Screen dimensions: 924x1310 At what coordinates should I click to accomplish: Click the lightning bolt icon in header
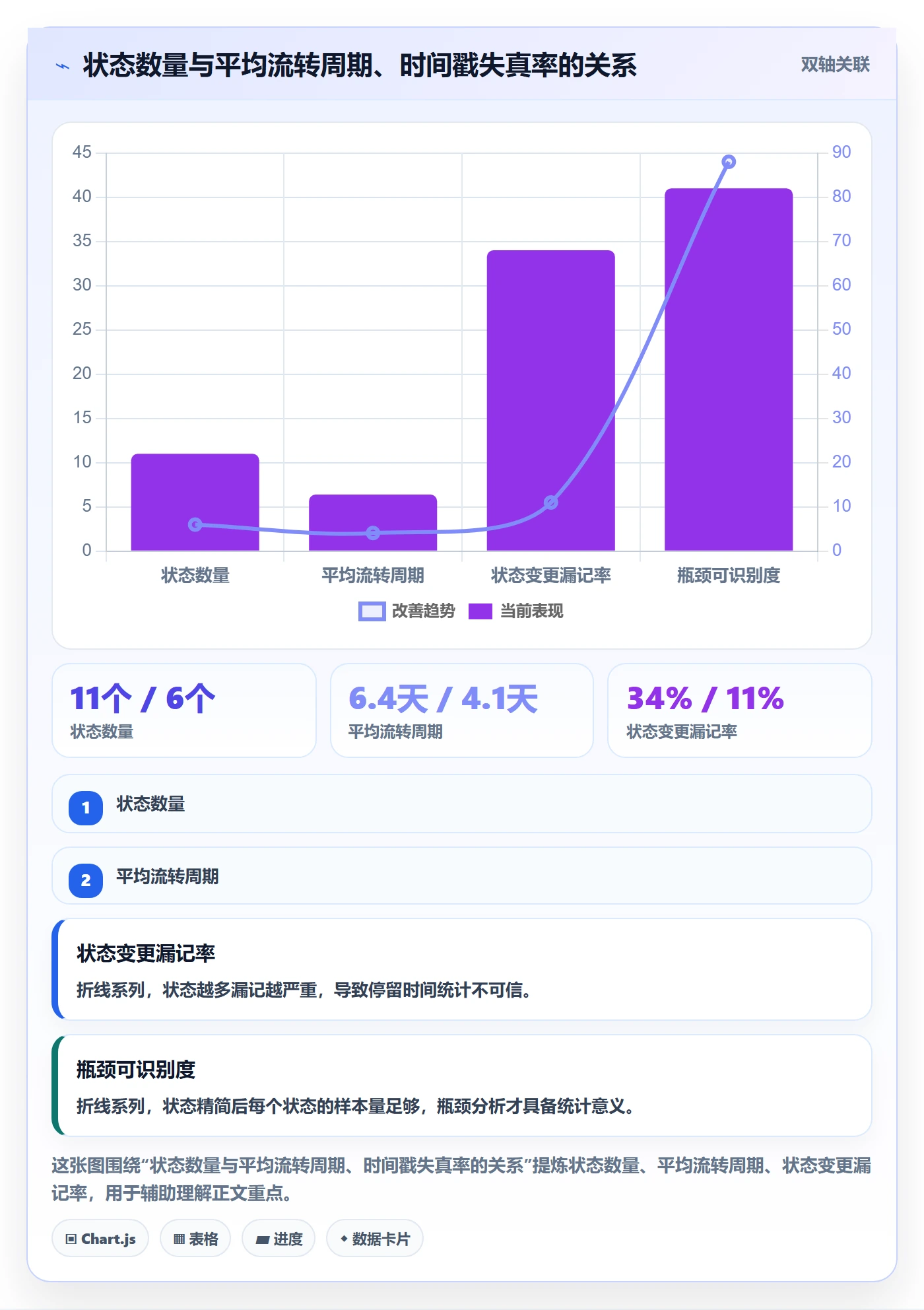(63, 66)
